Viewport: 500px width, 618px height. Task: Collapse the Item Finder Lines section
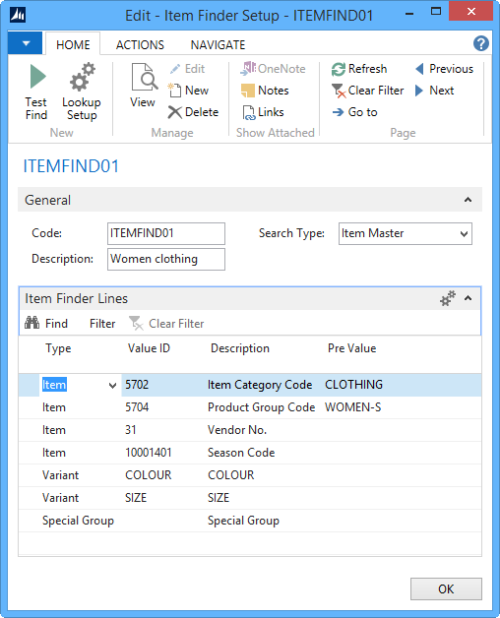click(468, 298)
